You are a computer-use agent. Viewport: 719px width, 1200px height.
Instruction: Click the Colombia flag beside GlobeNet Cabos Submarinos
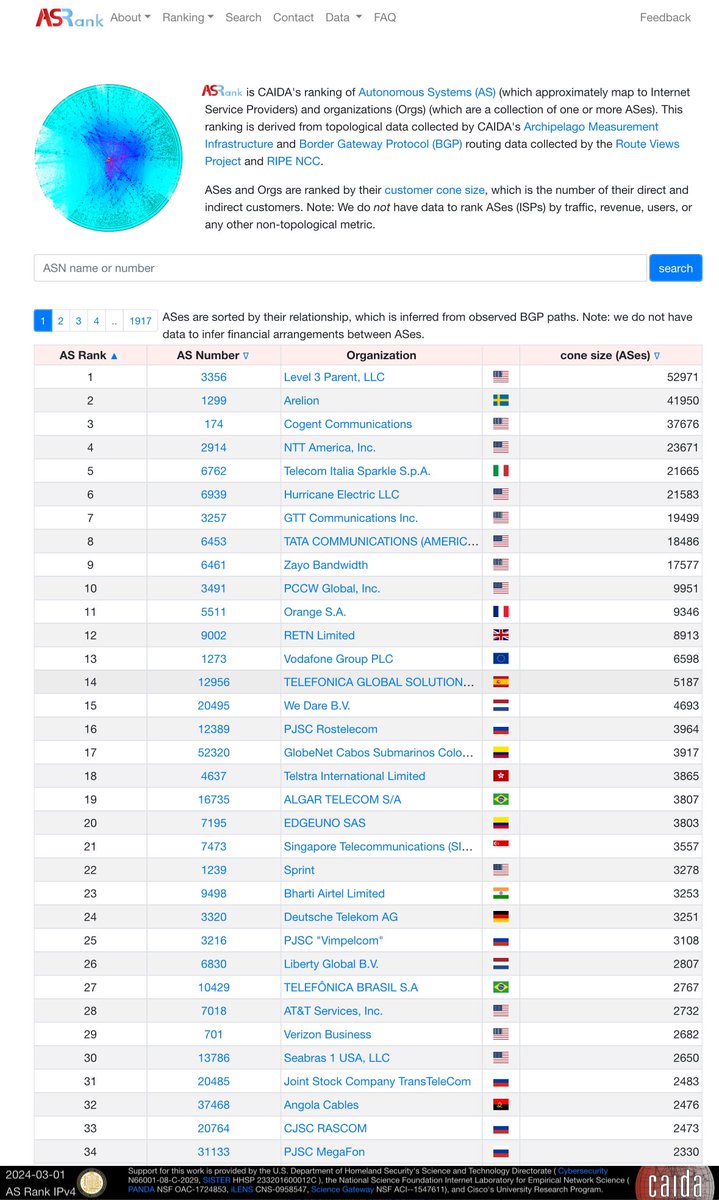[x=501, y=753]
